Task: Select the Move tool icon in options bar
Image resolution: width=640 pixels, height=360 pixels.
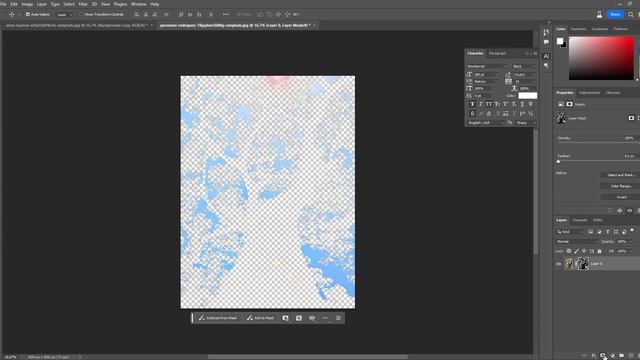Action: click(x=11, y=14)
